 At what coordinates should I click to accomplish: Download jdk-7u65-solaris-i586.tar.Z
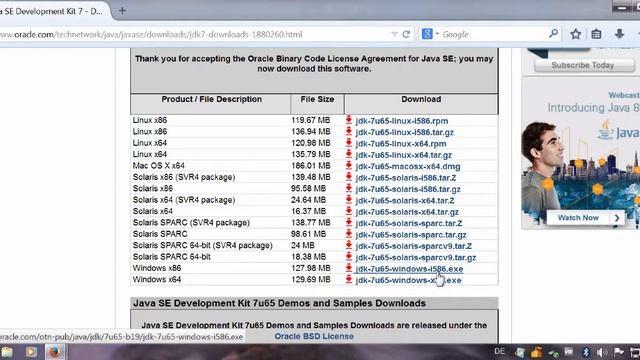tap(406, 178)
